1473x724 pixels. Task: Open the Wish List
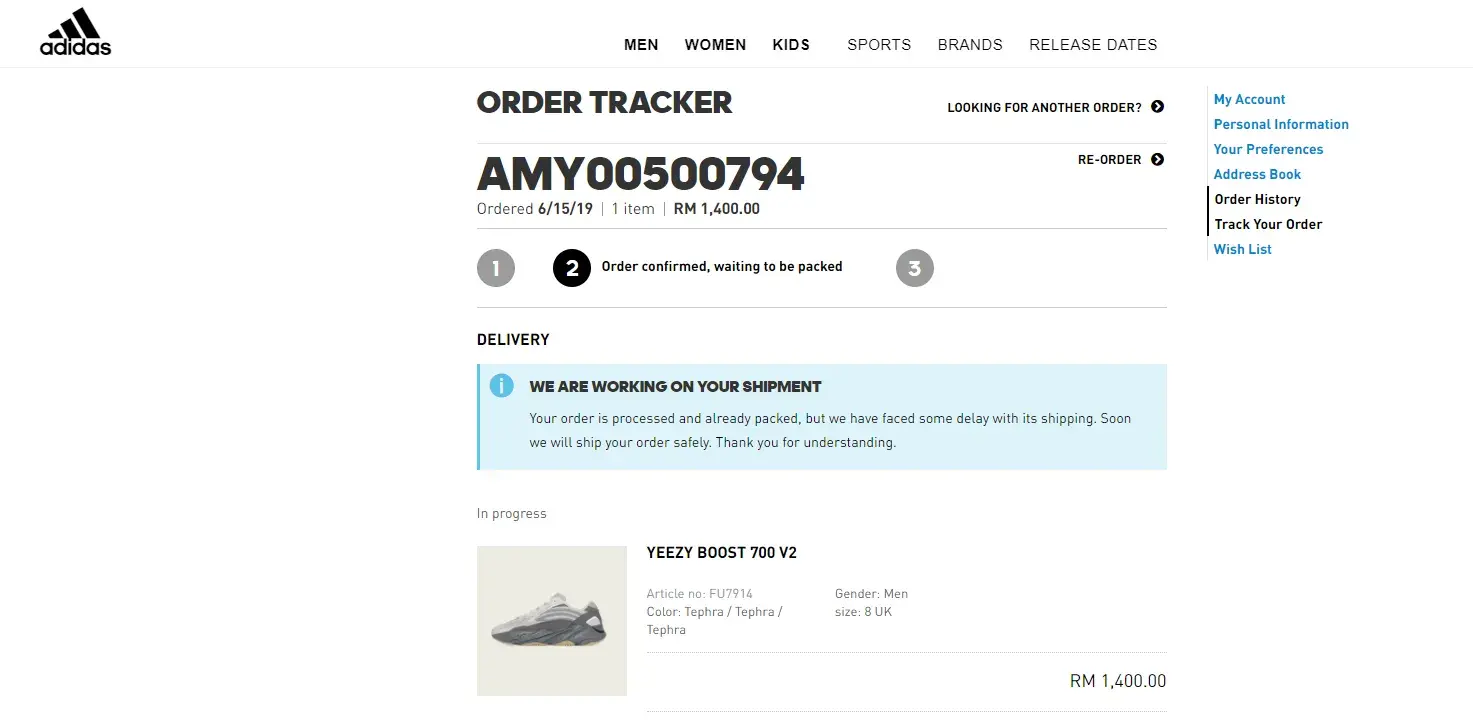1242,250
